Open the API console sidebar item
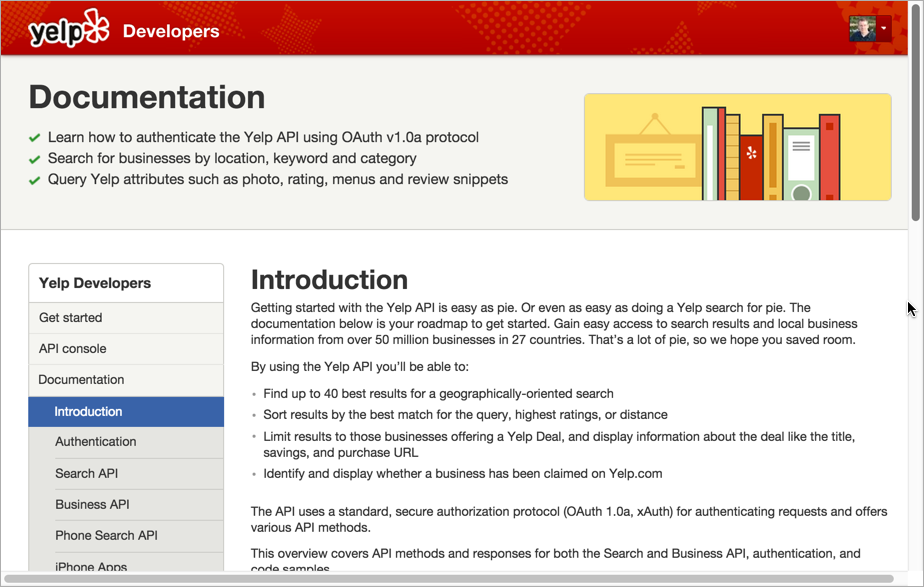 72,349
